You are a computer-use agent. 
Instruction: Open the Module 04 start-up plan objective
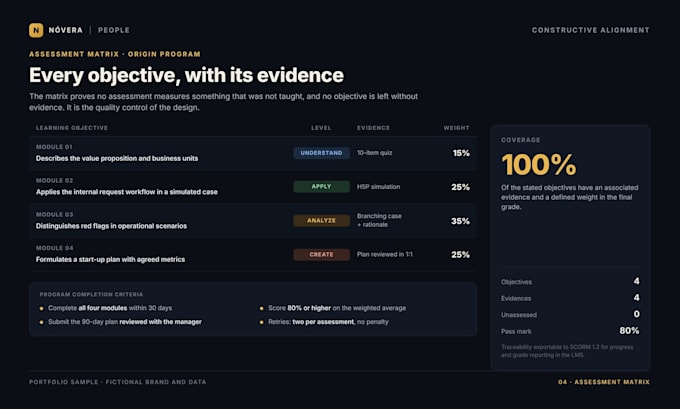tap(253, 255)
